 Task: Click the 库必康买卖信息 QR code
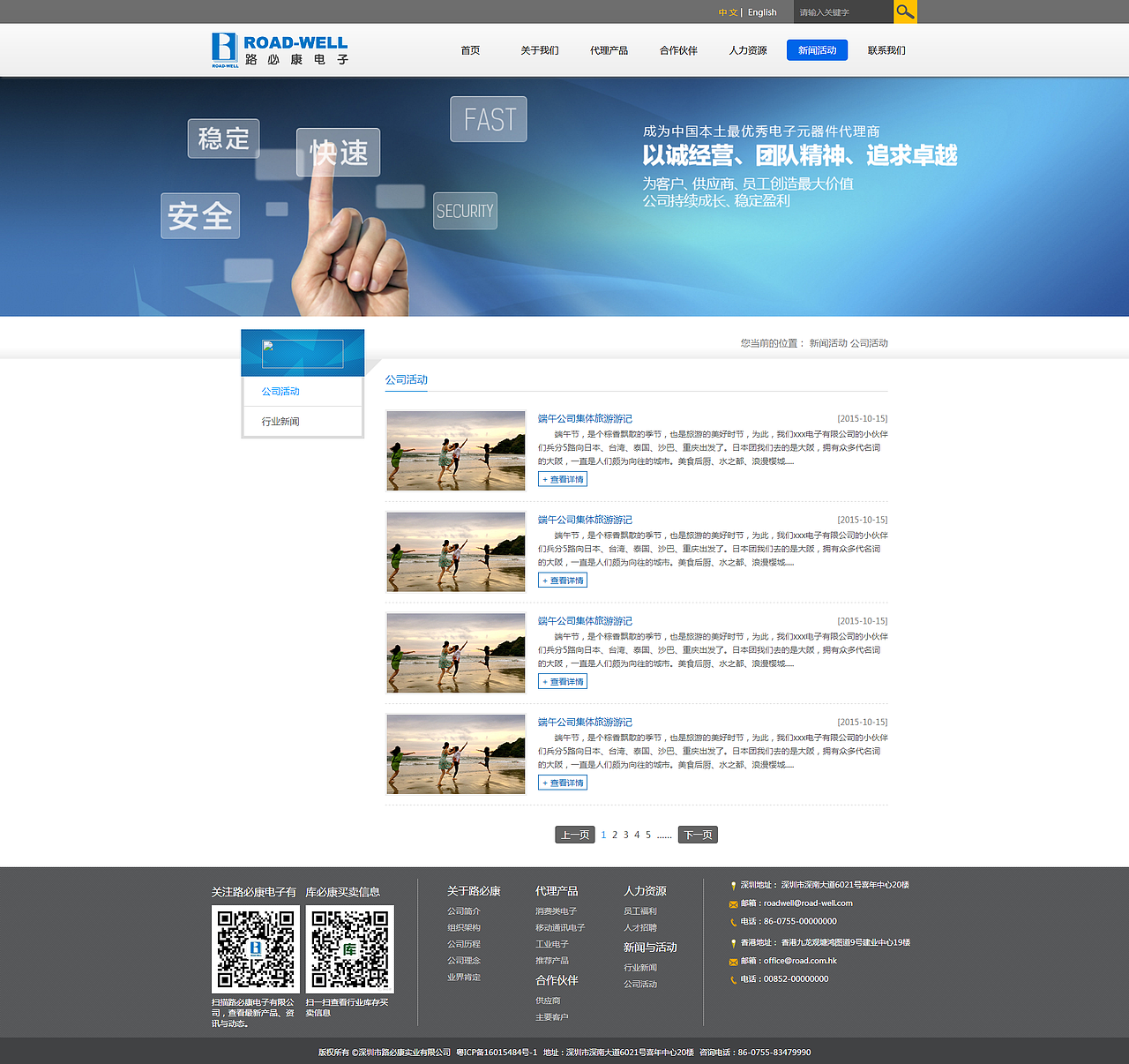coord(350,949)
